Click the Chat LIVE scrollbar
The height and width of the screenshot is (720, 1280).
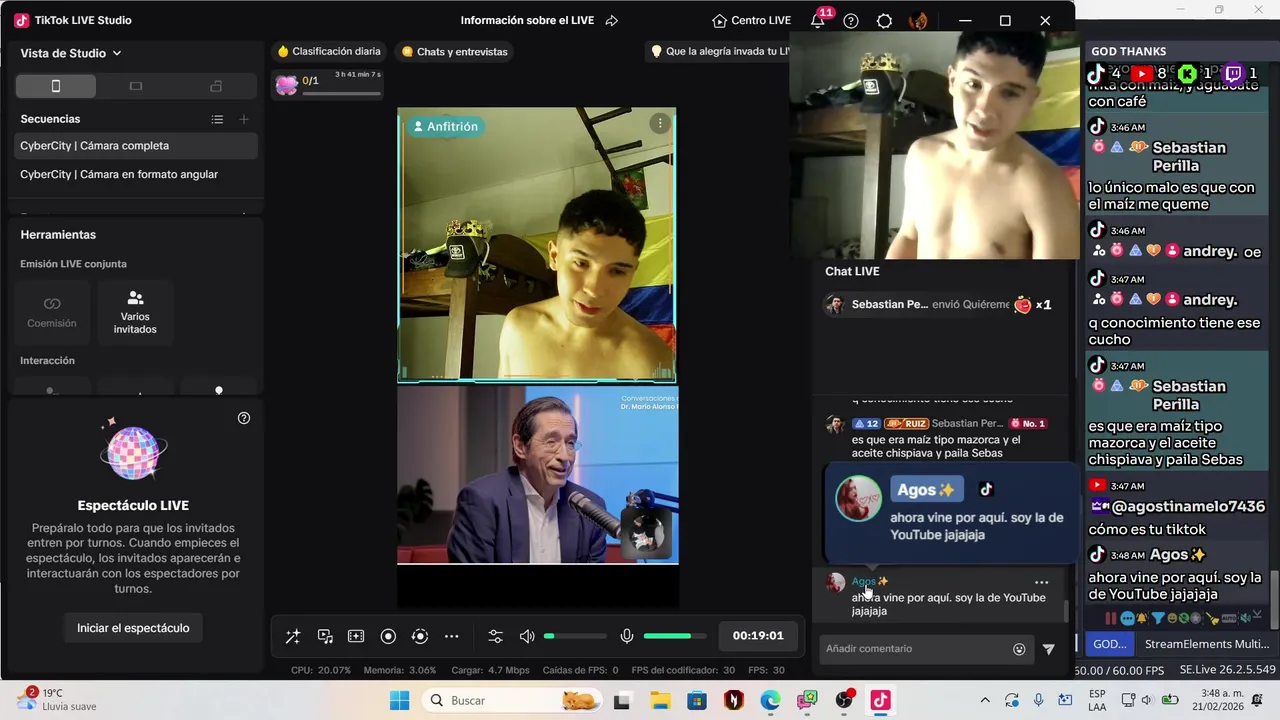coord(1065,609)
